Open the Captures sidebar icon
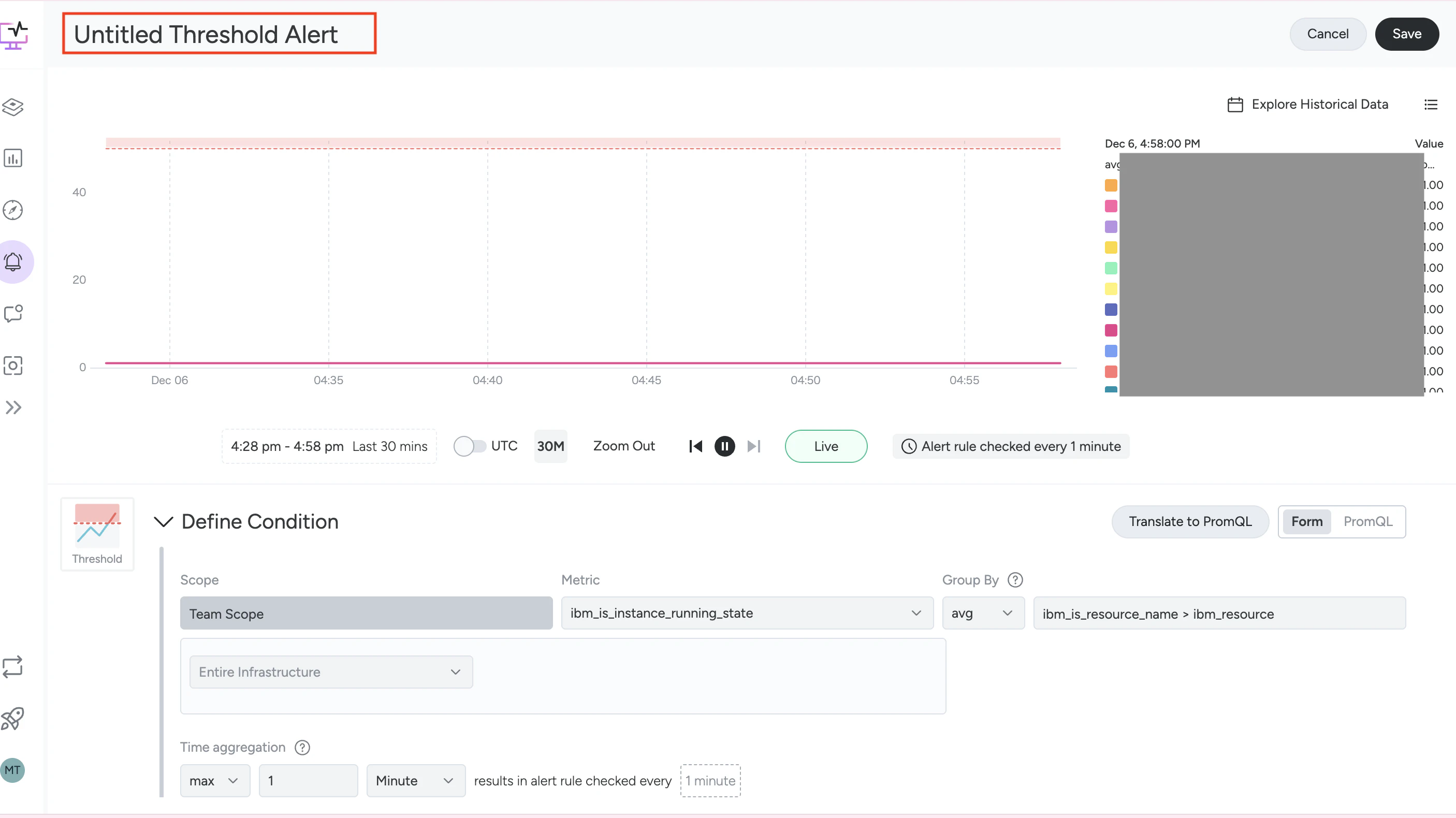 (13, 365)
